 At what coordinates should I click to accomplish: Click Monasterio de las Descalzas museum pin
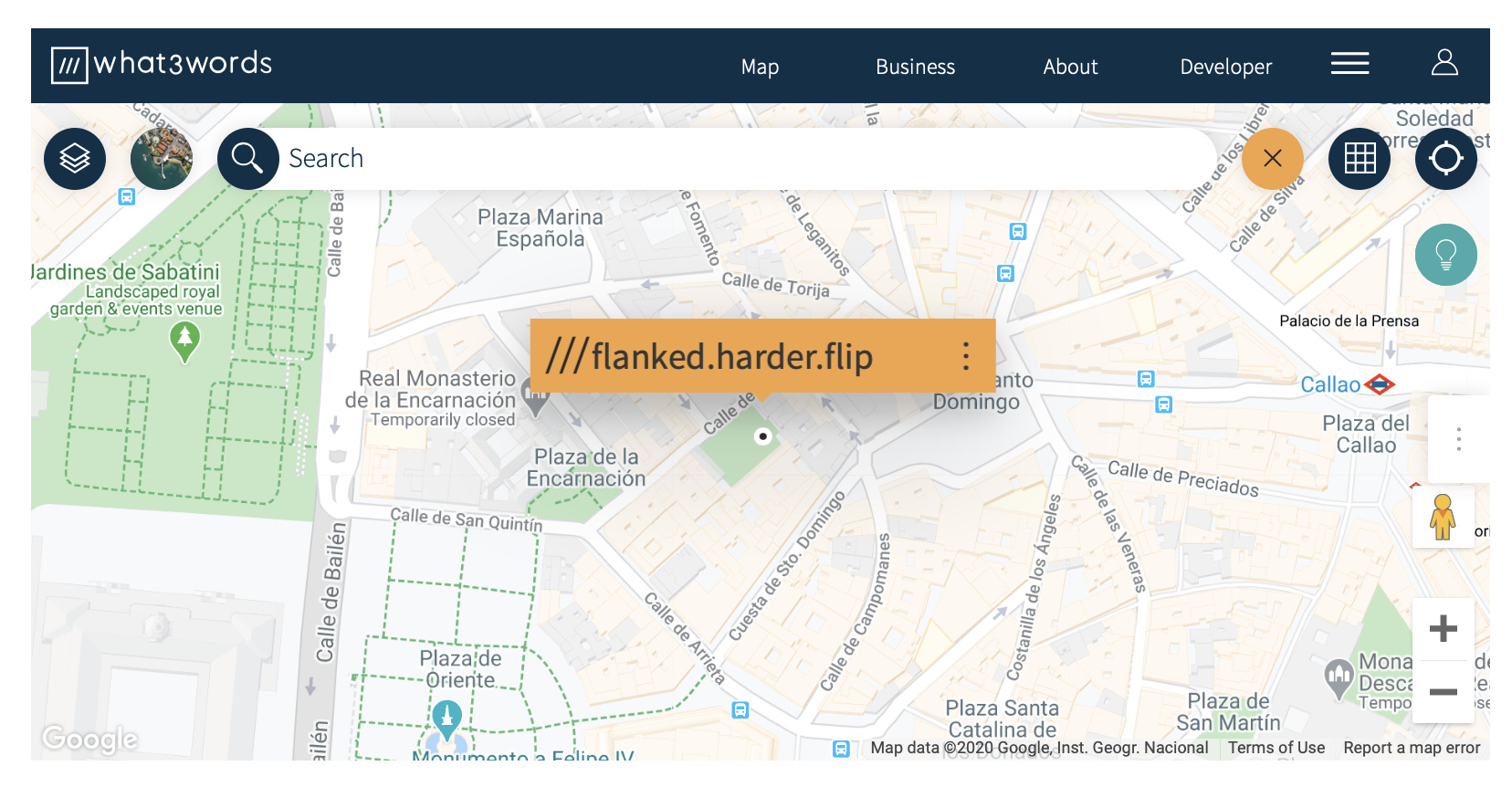1339,679
